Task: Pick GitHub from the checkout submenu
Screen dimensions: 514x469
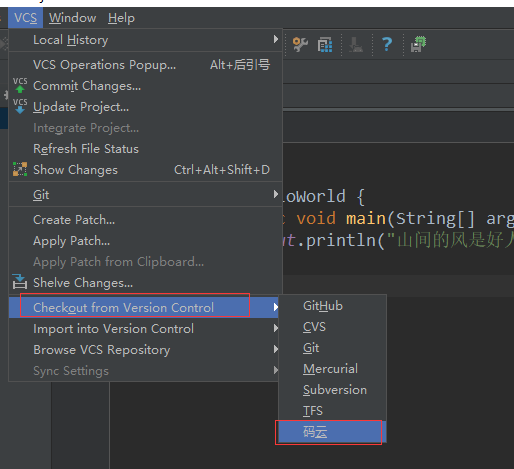Action: point(332,306)
